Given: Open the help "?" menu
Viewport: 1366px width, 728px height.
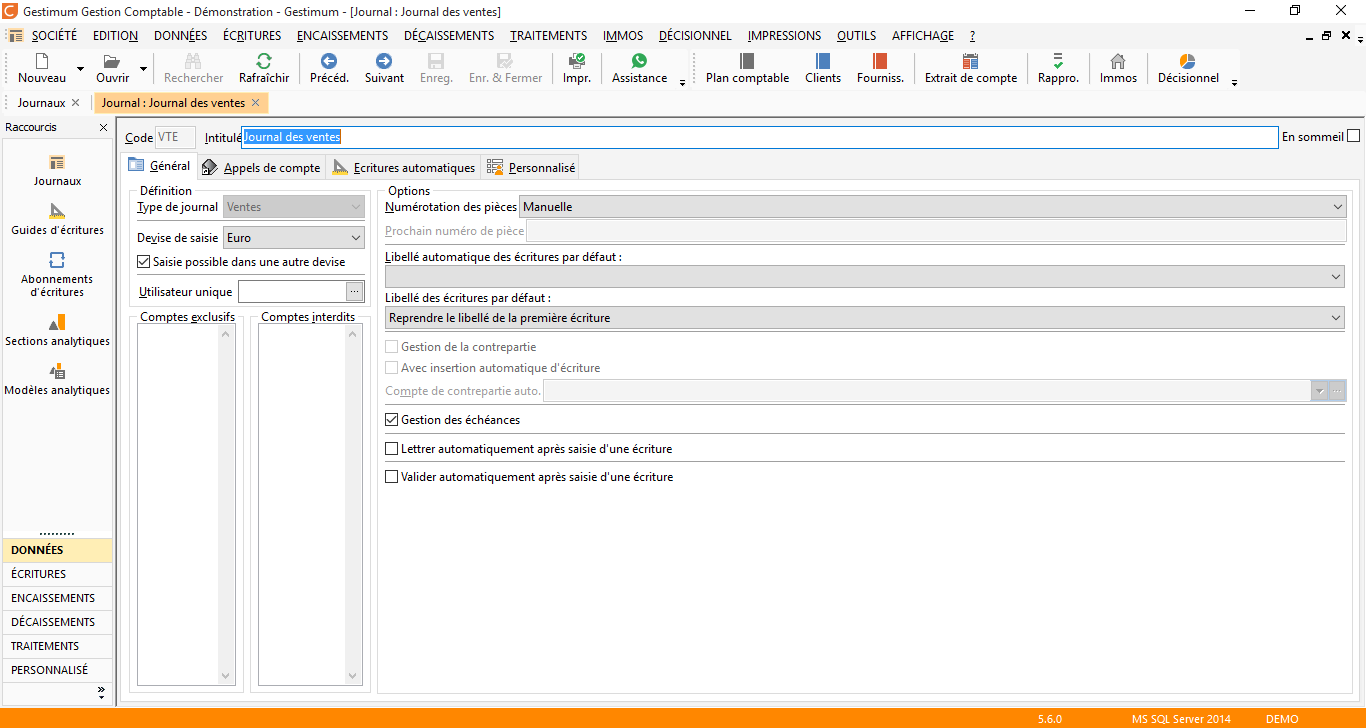Looking at the screenshot, I should pos(972,36).
